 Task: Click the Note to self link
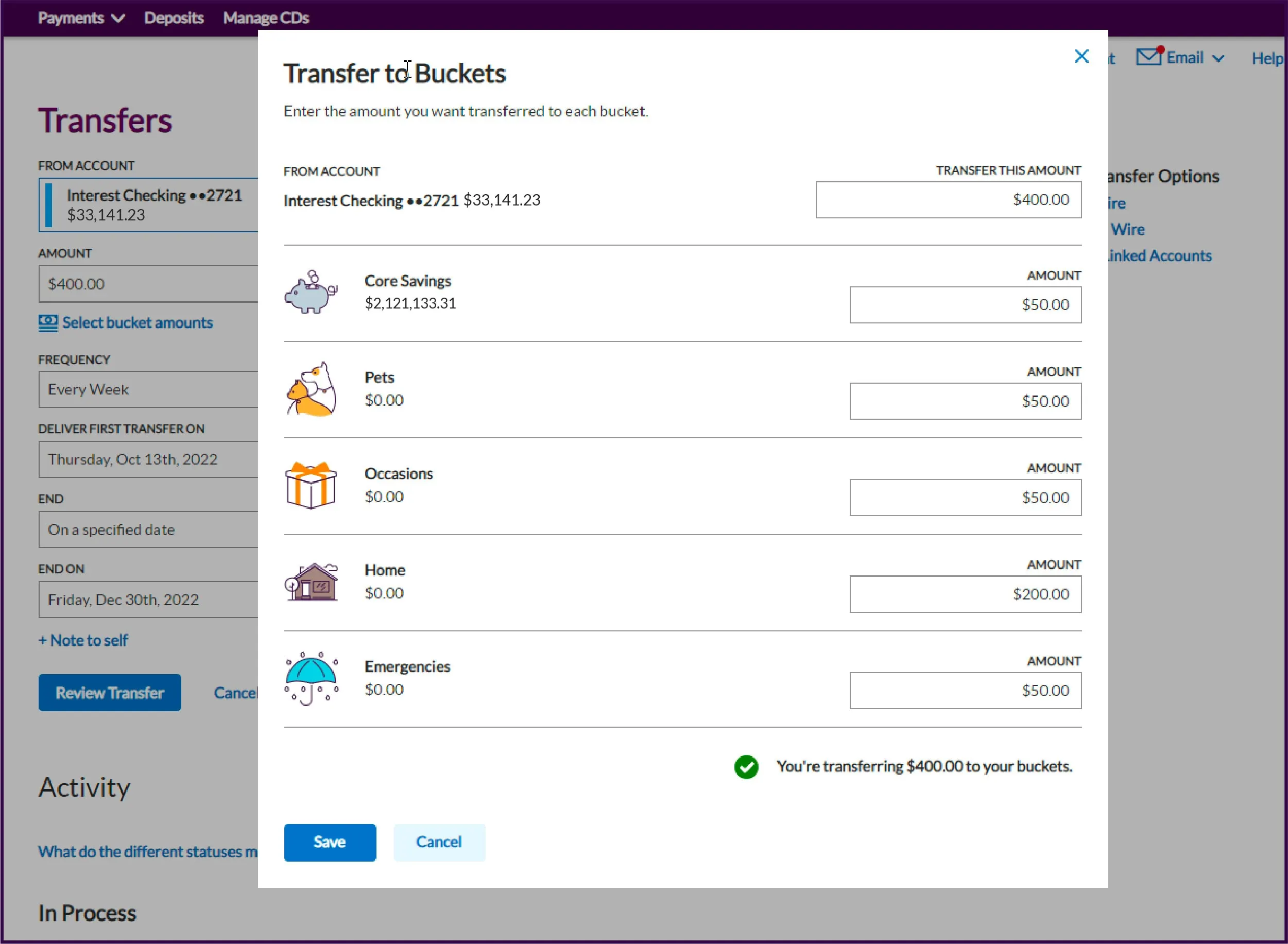[x=83, y=641]
